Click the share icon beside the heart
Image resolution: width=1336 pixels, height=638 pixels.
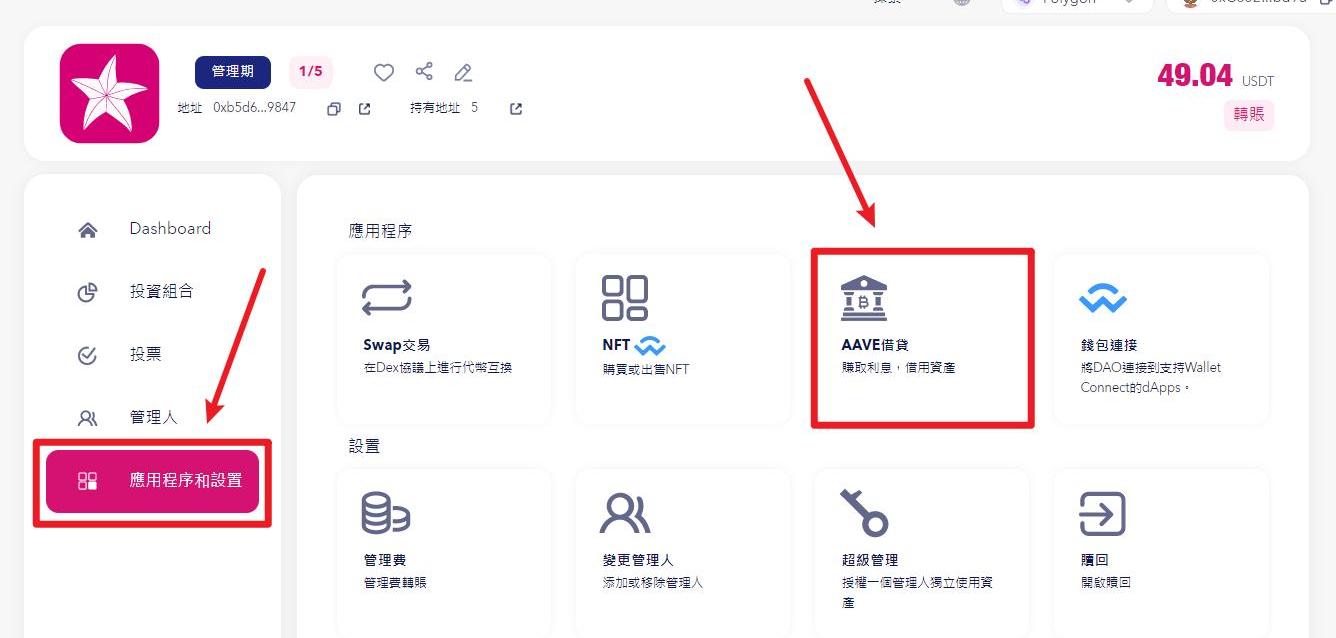tap(424, 71)
